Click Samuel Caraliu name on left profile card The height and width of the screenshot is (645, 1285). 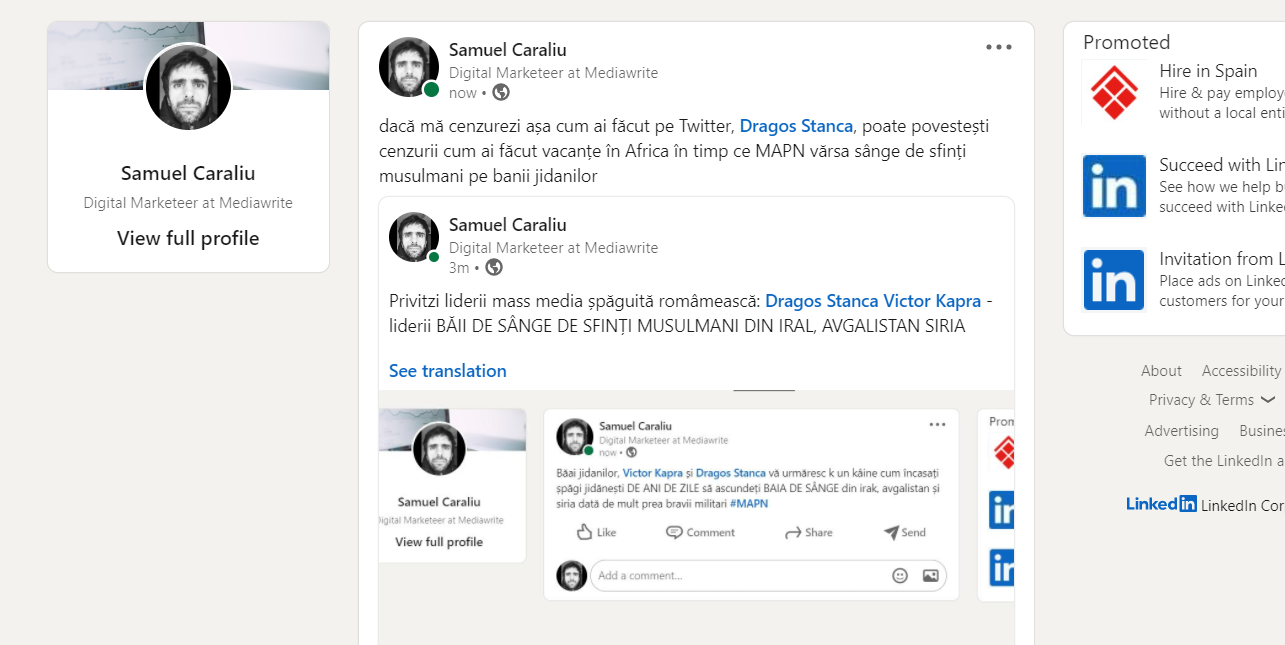pyautogui.click(x=188, y=173)
